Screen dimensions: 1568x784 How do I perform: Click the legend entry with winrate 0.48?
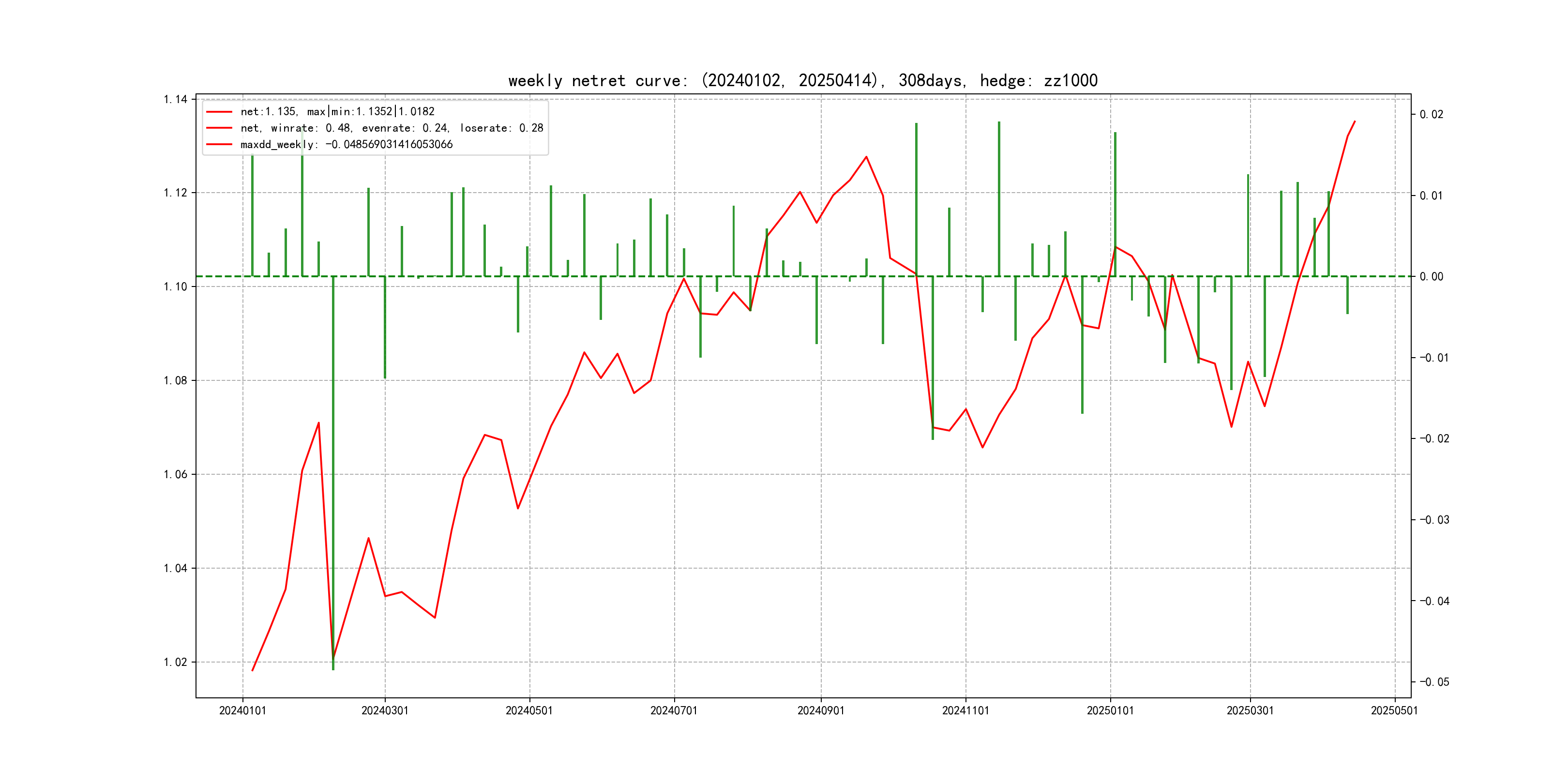[392, 128]
